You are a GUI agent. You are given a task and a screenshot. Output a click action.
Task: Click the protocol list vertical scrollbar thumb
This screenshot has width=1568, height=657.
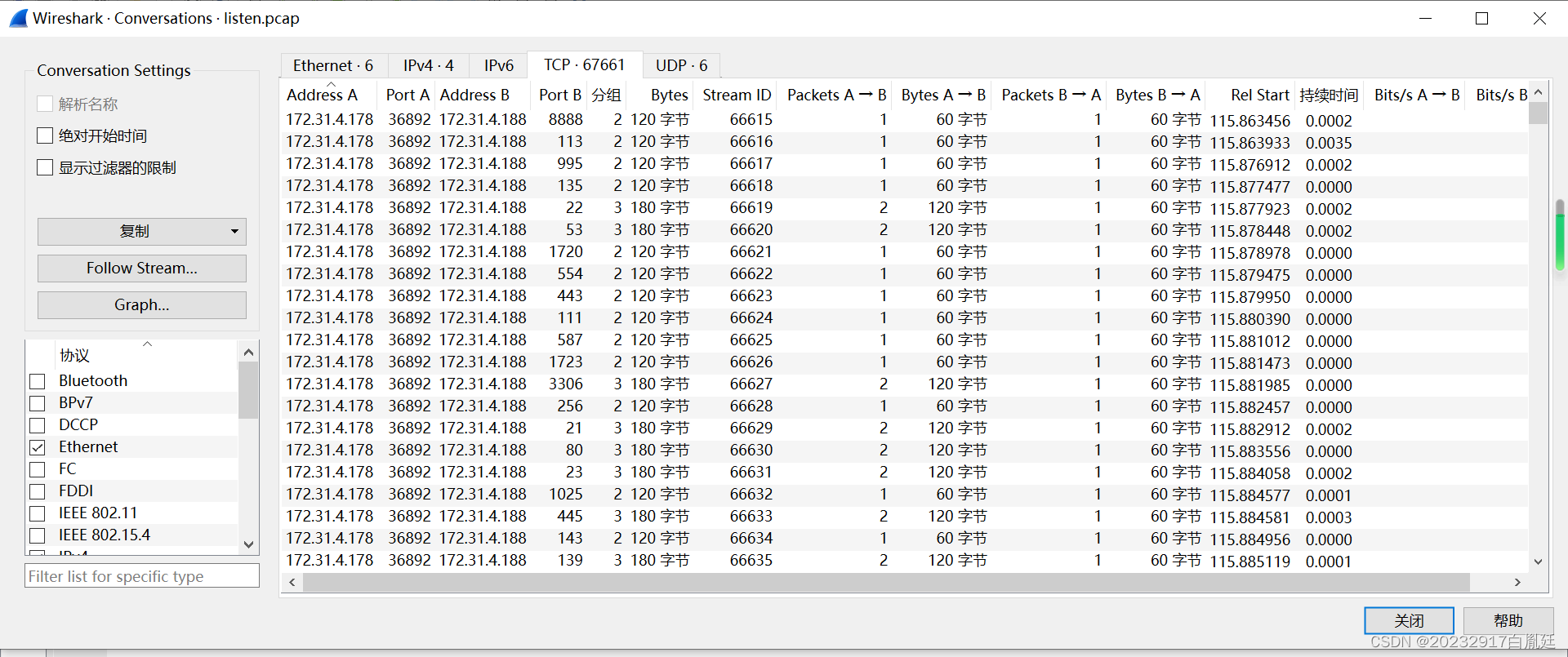pos(249,390)
